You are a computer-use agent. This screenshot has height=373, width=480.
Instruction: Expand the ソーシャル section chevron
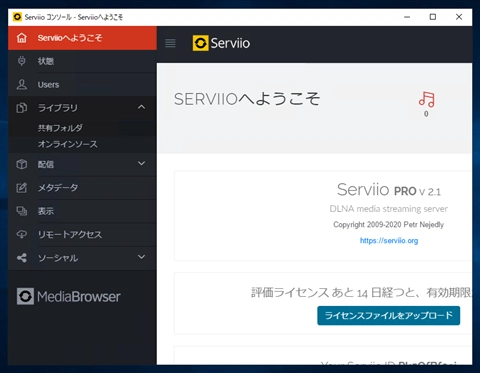pyautogui.click(x=142, y=257)
